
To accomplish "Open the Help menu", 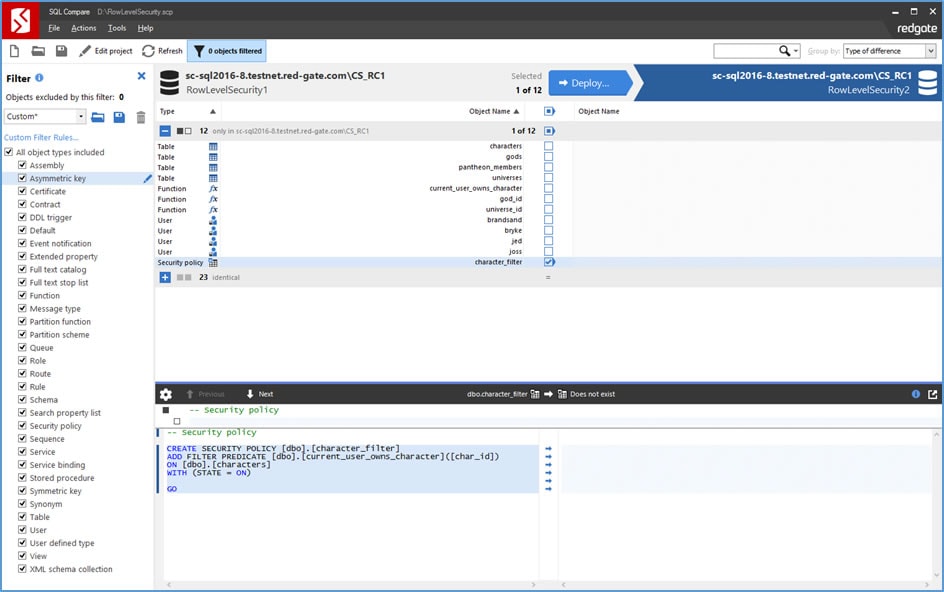I will pyautogui.click(x=145, y=28).
